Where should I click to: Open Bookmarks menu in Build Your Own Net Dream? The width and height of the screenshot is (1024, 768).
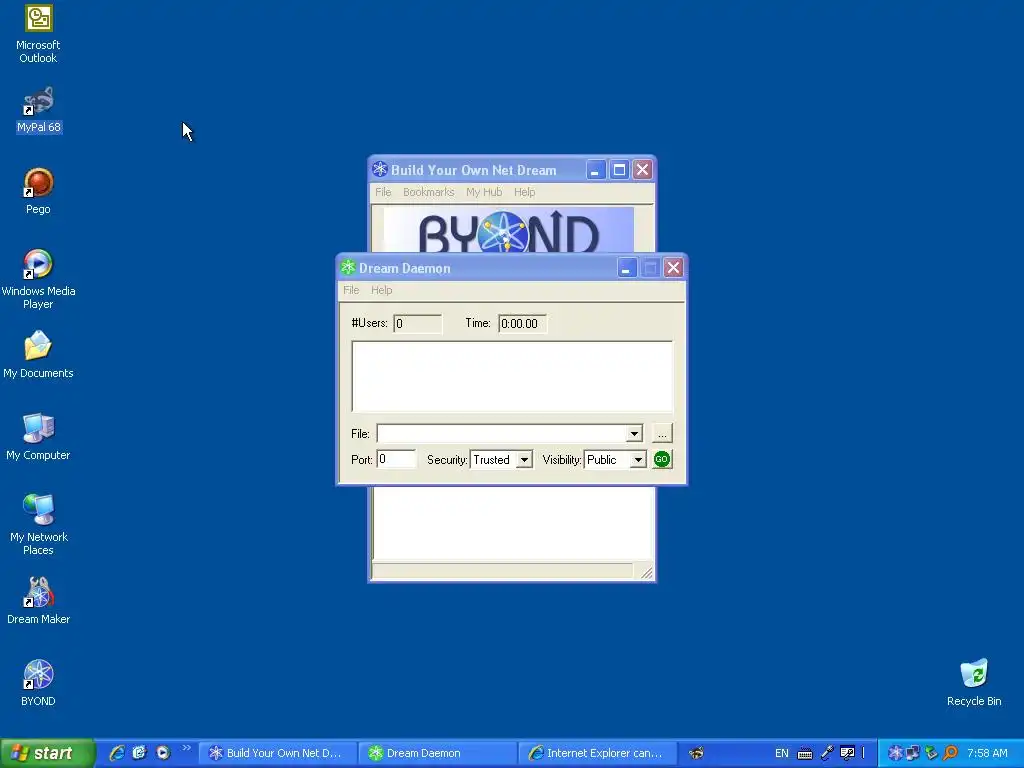click(428, 192)
